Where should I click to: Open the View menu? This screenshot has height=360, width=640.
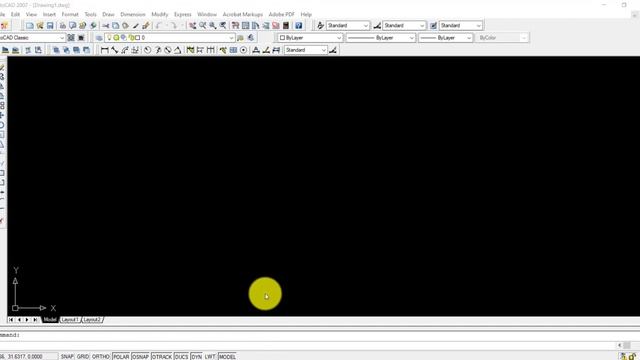pos(31,14)
